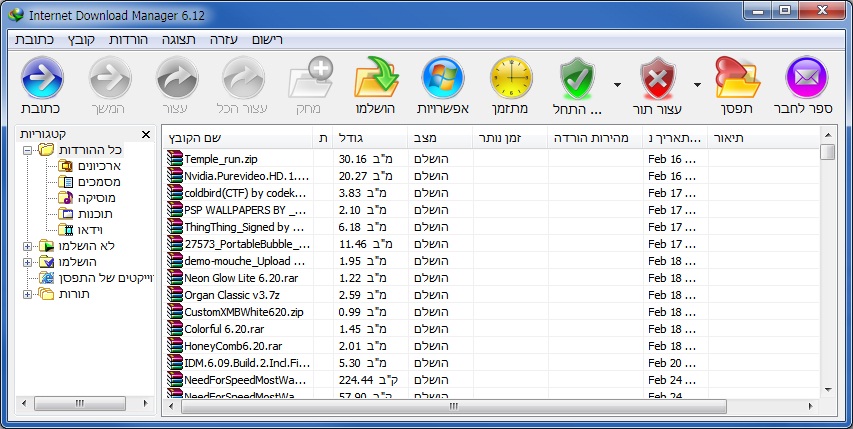Select demo-mouche_Upload file row
This screenshot has height=429, width=853.
(x=491, y=260)
